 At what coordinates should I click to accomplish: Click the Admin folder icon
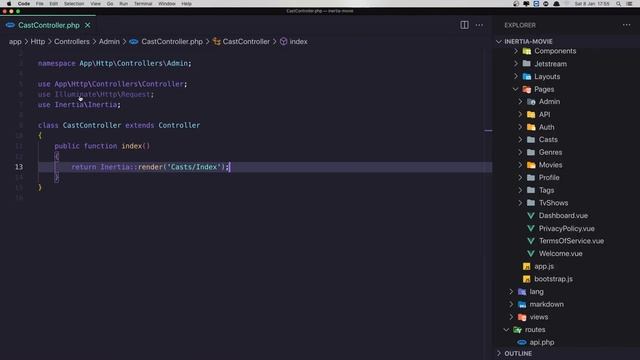click(531, 102)
